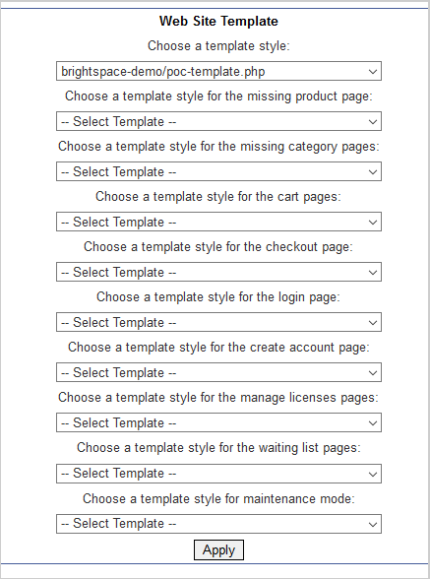
Task: Open login page template dropdown
Action: [219, 322]
